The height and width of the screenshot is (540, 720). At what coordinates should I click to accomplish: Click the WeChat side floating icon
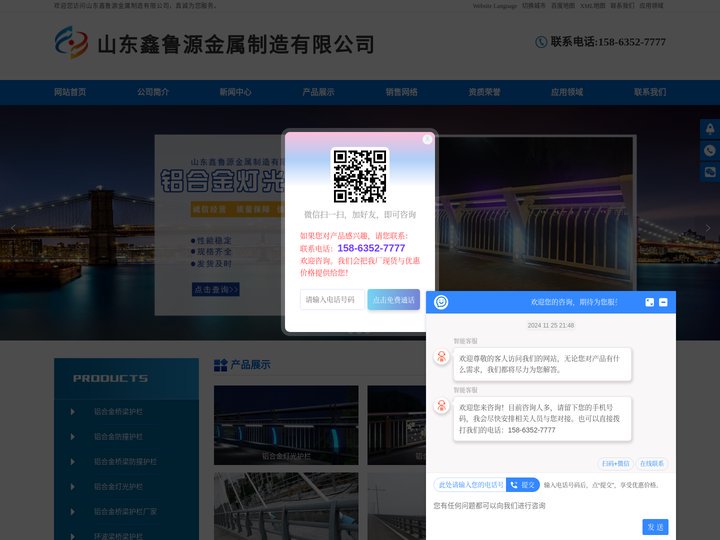[710, 172]
